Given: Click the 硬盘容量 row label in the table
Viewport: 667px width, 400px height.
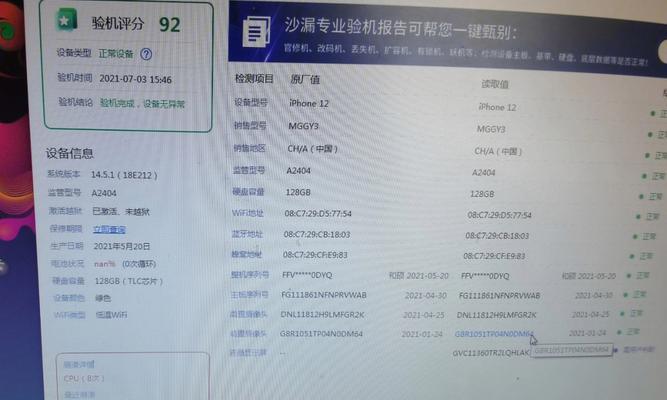Looking at the screenshot, I should tap(248, 192).
